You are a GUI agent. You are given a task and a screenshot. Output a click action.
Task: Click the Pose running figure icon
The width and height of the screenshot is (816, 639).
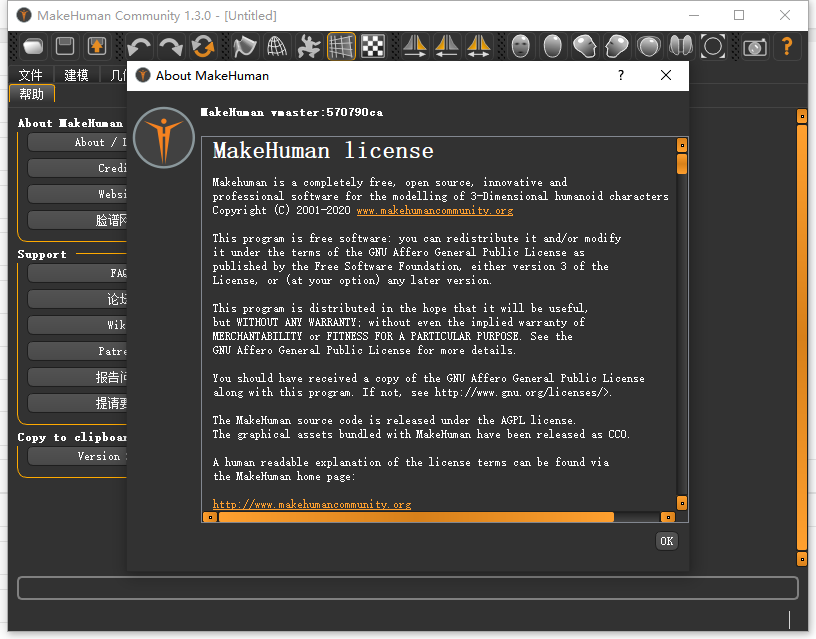pyautogui.click(x=309, y=46)
